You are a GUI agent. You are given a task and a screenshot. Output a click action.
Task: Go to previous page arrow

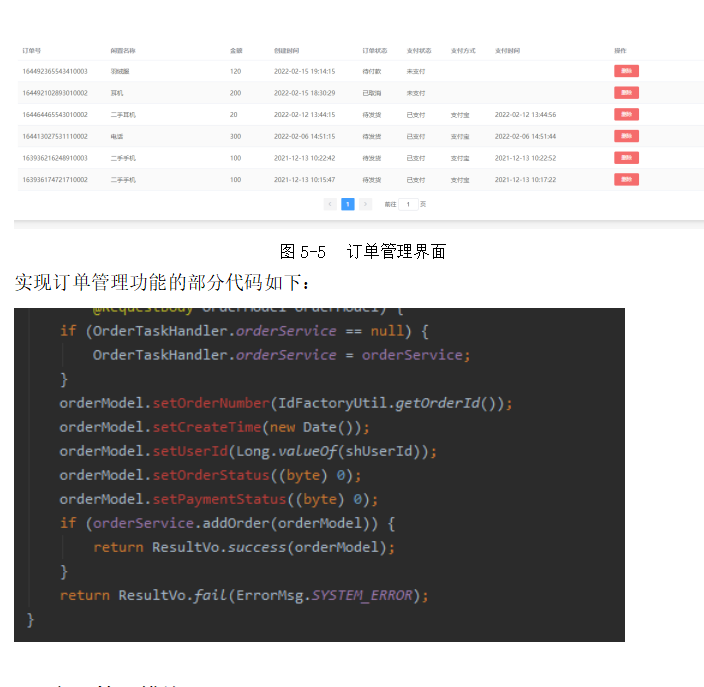[330, 204]
